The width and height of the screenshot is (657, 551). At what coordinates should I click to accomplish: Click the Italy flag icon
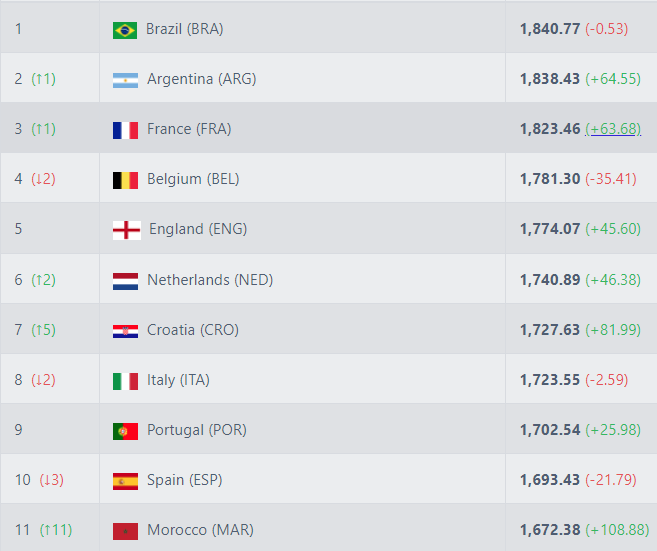pyautogui.click(x=125, y=380)
